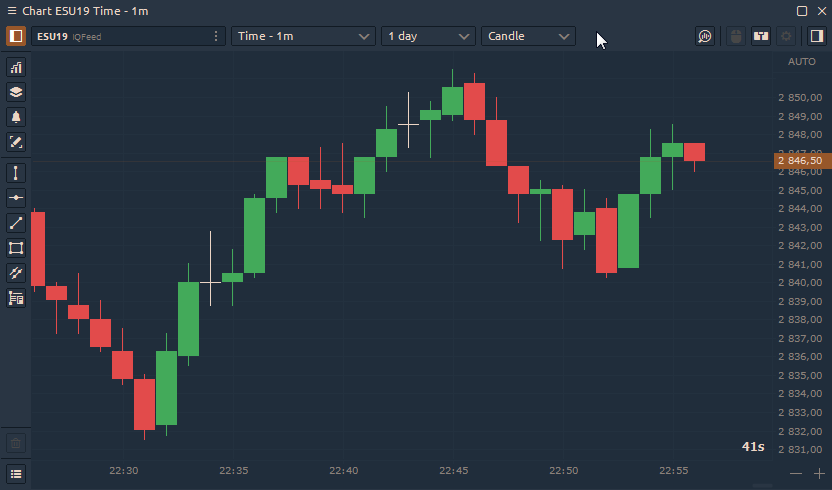Image resolution: width=832 pixels, height=490 pixels.
Task: Open the 1 day period dropdown
Action: [428, 36]
